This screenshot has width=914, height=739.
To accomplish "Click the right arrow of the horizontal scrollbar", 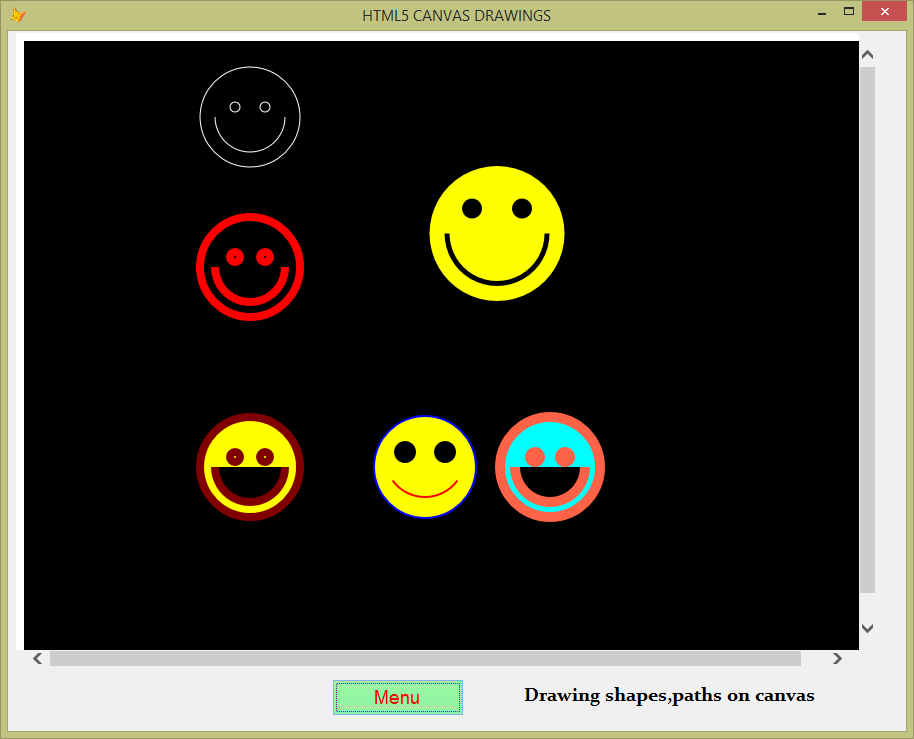I will (x=837, y=658).
